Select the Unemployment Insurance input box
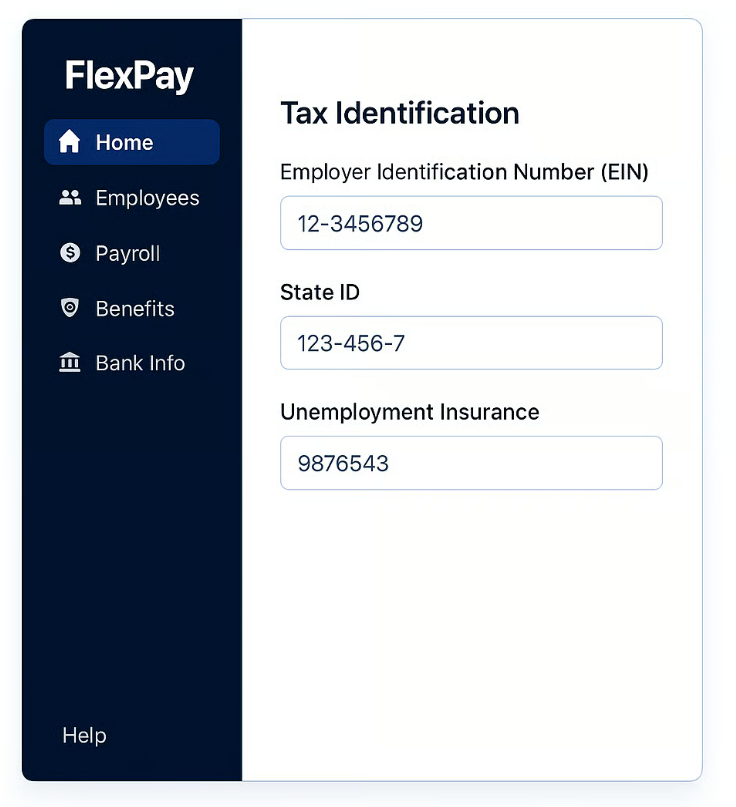 click(x=471, y=463)
